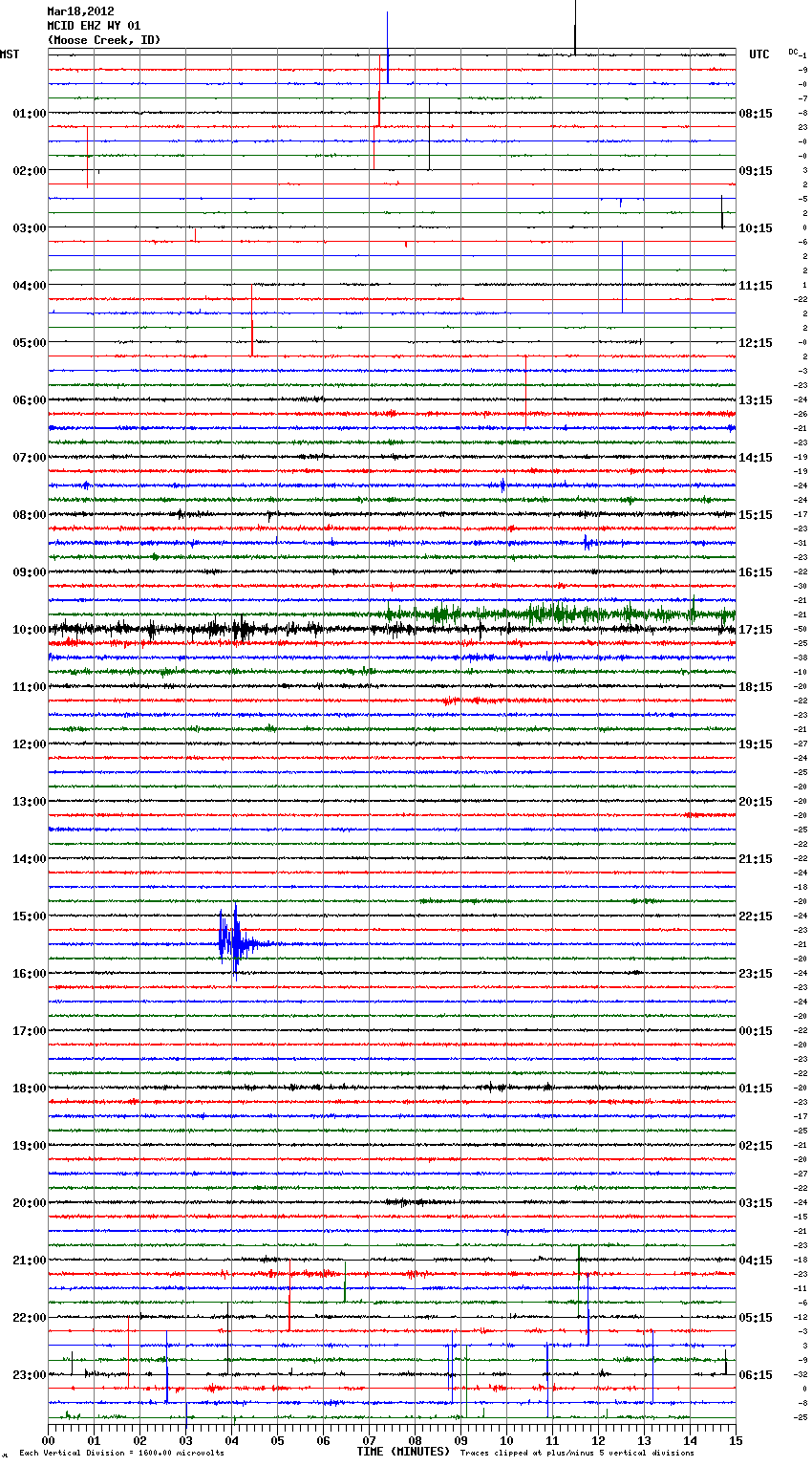Select the 11:00 MST time label
This screenshot has height=1466, width=812.
pyautogui.click(x=30, y=687)
